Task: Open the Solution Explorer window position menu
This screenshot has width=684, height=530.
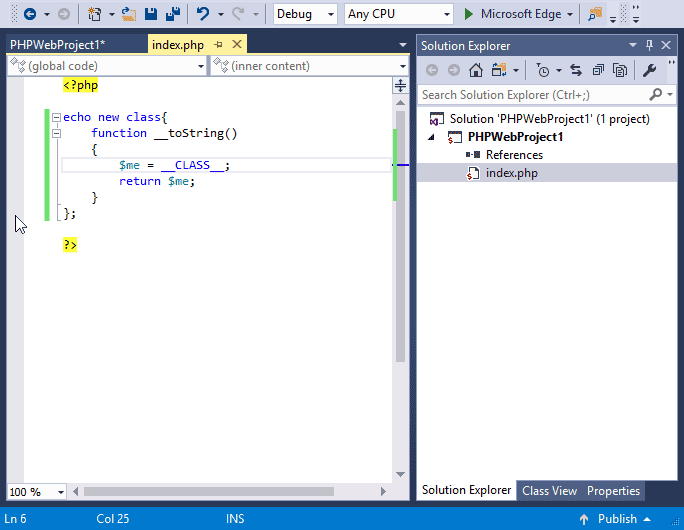Action: (x=633, y=45)
